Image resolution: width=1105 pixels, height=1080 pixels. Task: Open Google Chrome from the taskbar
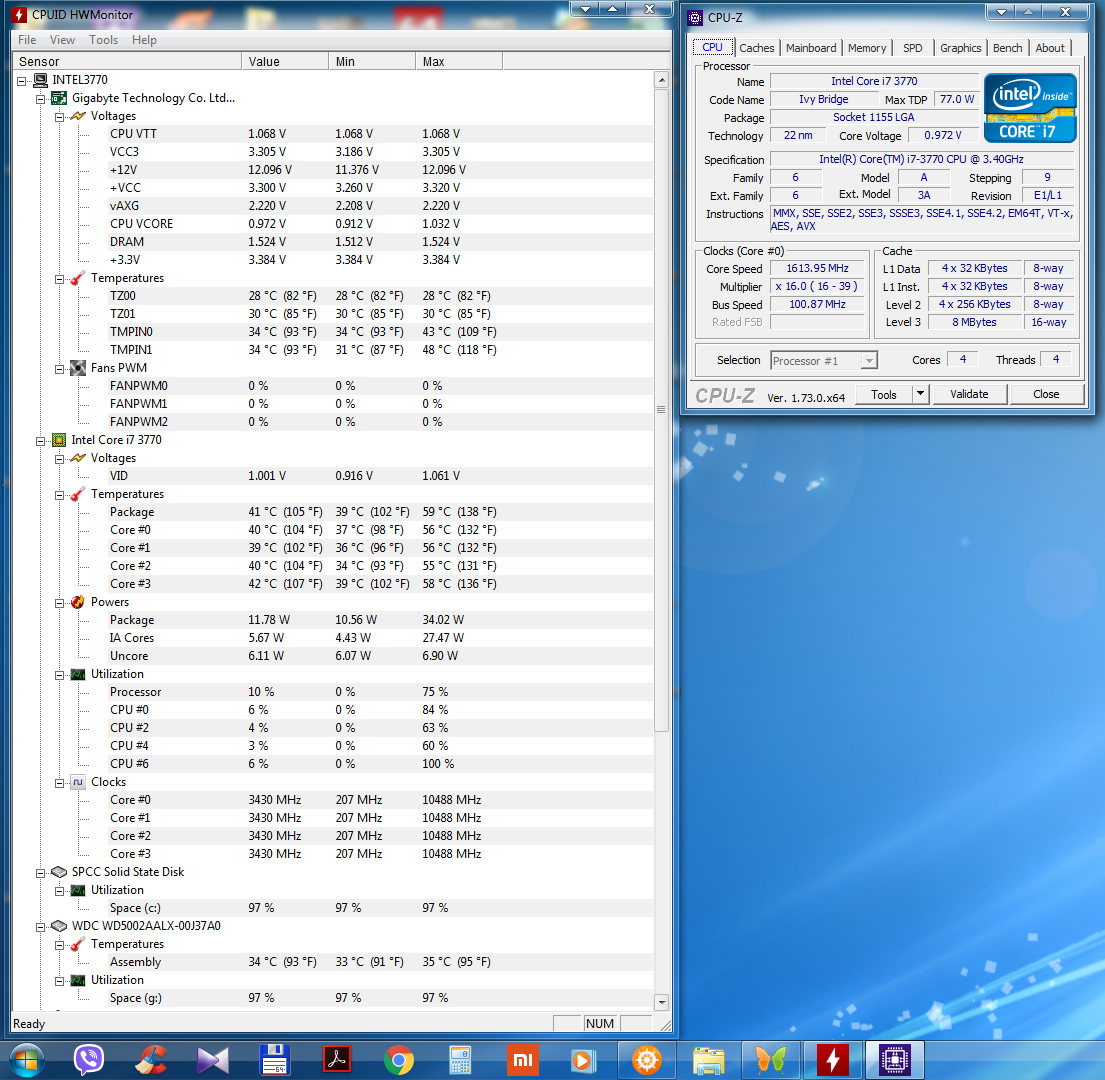[x=399, y=1059]
